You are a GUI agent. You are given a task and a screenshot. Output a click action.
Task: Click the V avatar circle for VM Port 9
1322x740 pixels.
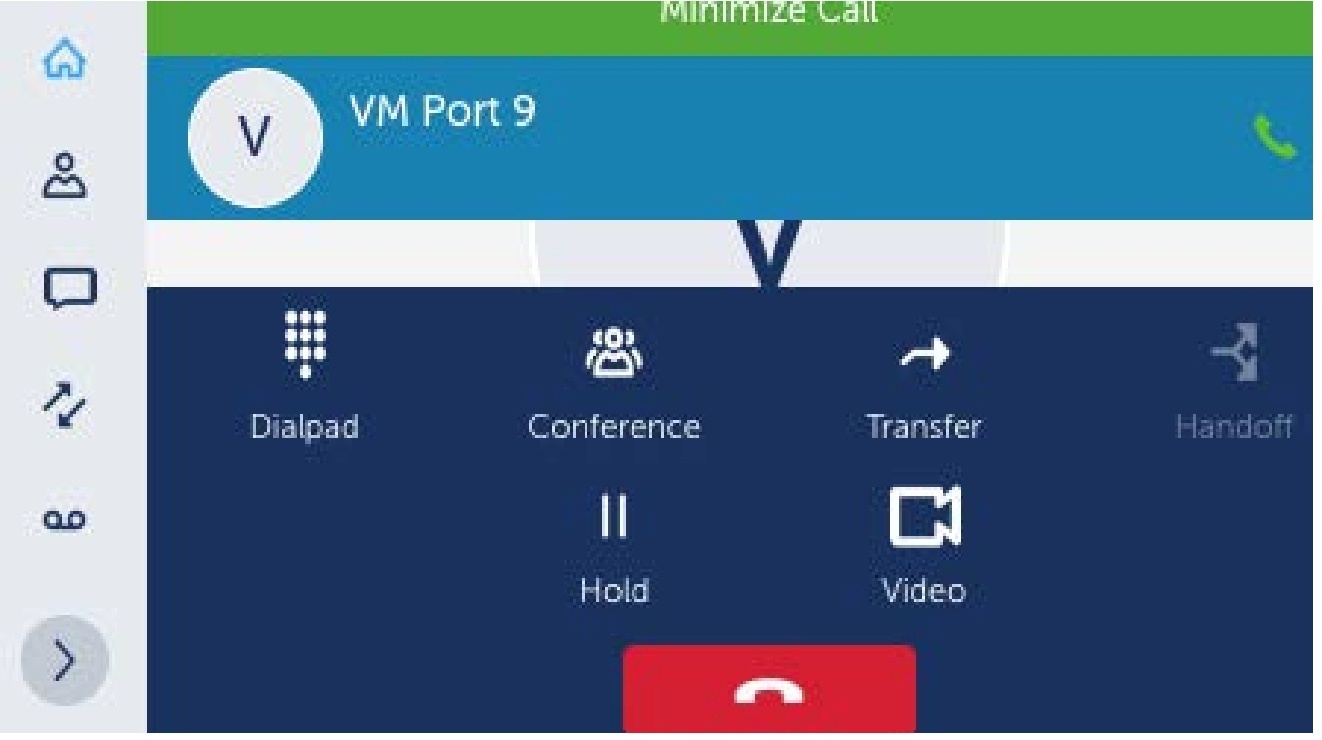click(255, 138)
